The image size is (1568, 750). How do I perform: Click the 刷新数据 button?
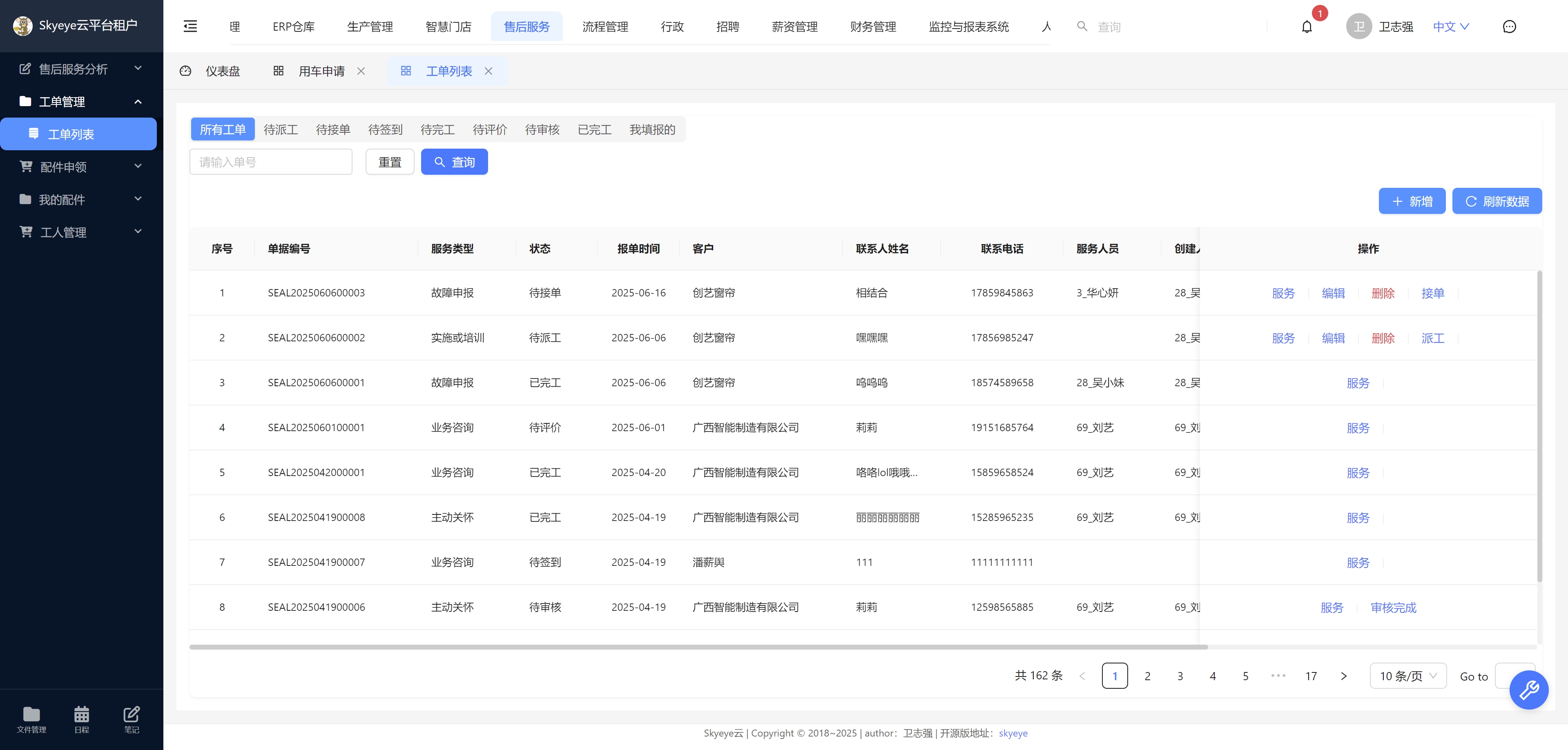pos(1497,201)
